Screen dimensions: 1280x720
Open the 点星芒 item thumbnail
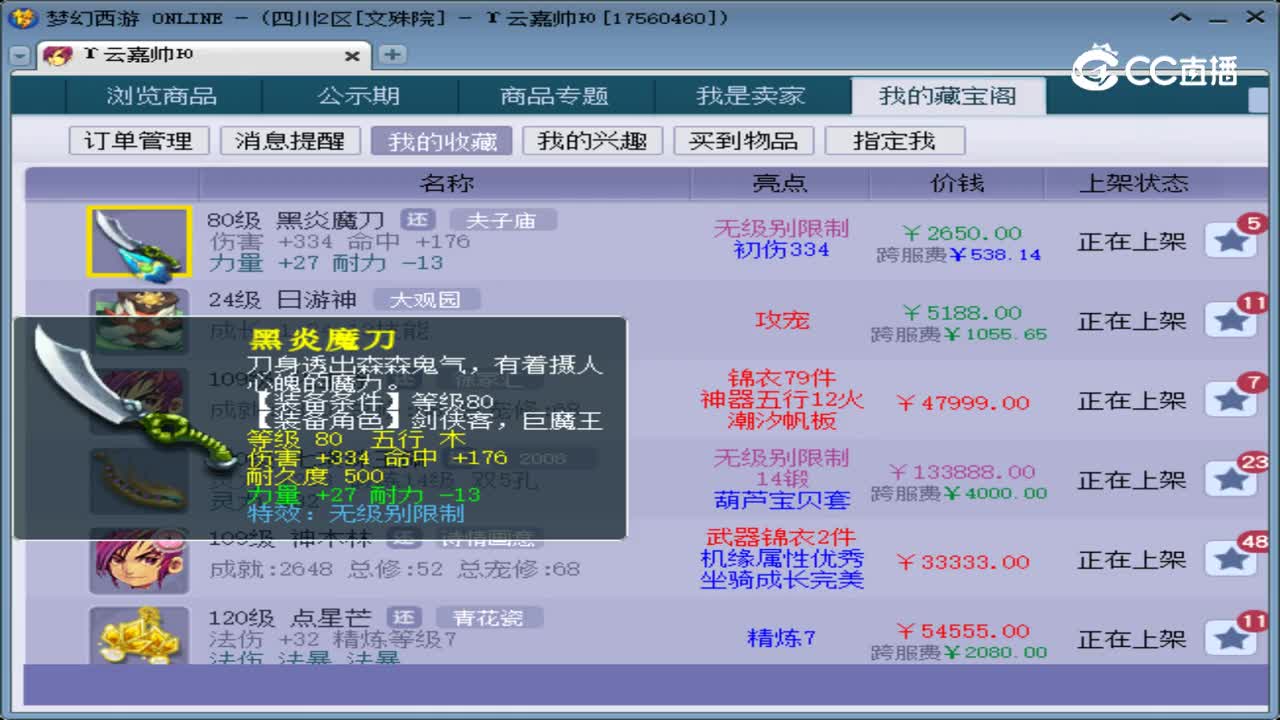click(x=138, y=635)
